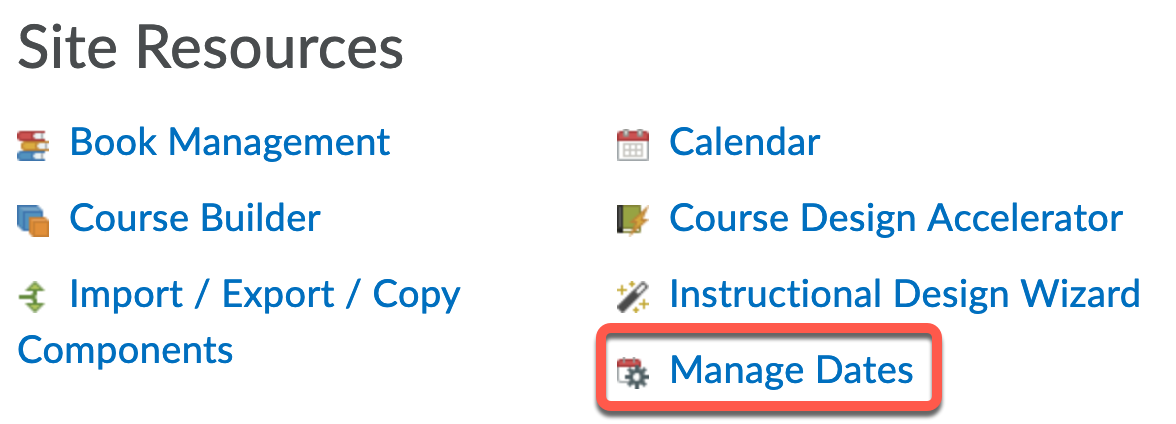The image size is (1176, 424).
Task: Open the Book Management link
Action: pos(229,142)
